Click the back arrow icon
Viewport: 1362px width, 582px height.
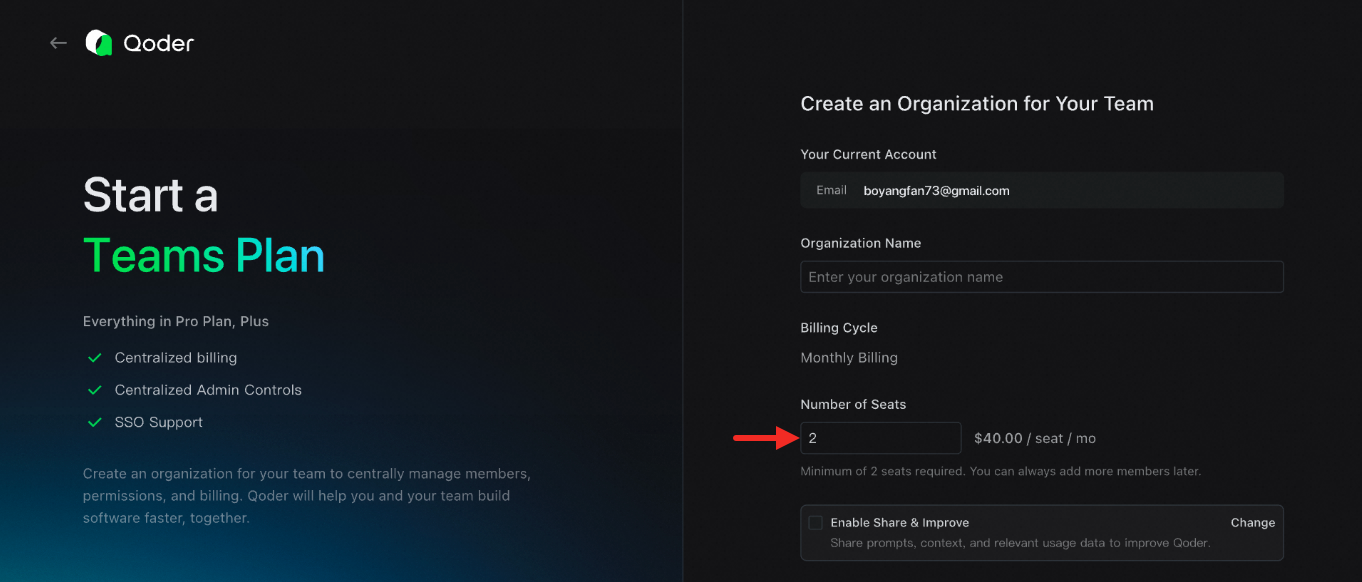click(x=58, y=43)
